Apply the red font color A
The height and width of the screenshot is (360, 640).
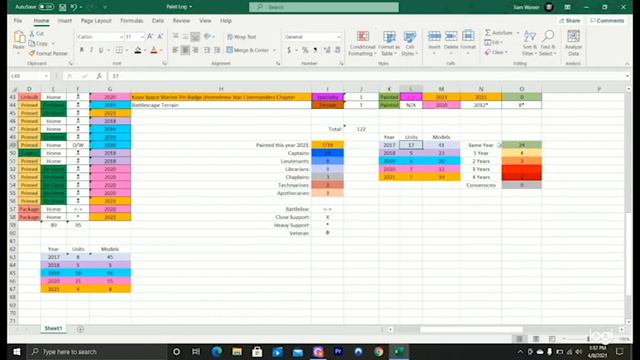154,50
